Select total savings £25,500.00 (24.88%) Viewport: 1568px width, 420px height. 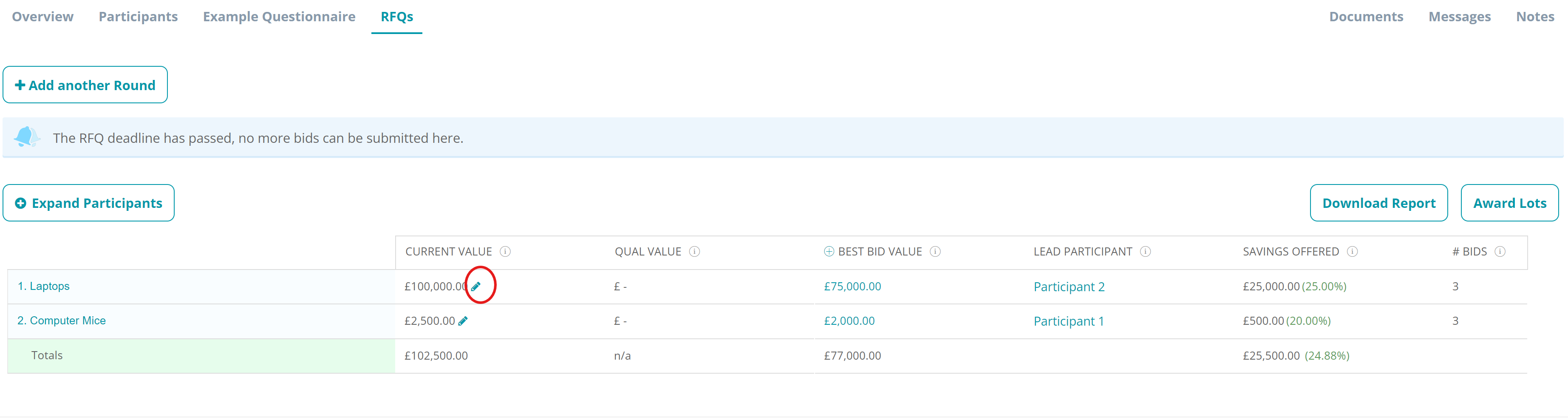coord(1296,355)
